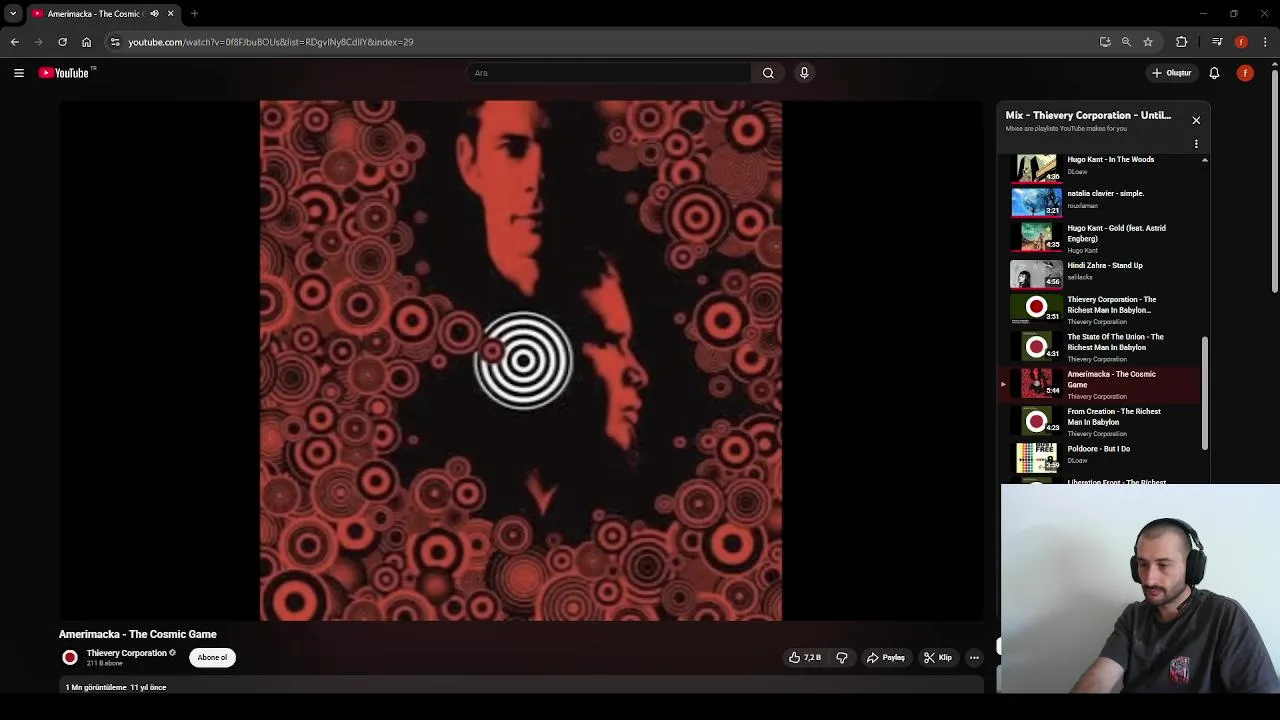1280x720 pixels.
Task: Create a clip with the Klip button
Action: click(938, 658)
